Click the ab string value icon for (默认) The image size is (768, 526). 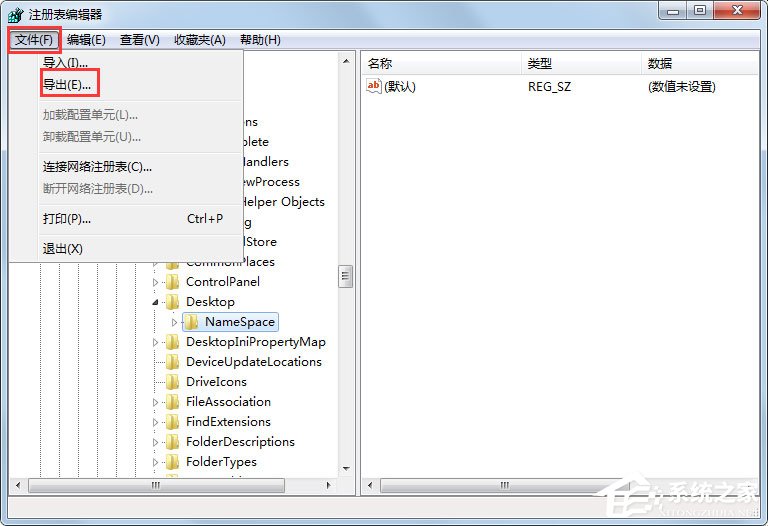(x=374, y=86)
